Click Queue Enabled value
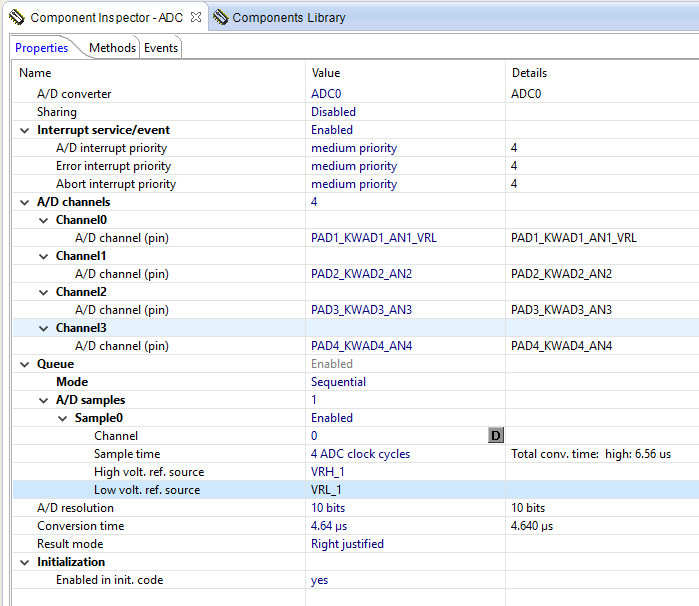 click(332, 364)
